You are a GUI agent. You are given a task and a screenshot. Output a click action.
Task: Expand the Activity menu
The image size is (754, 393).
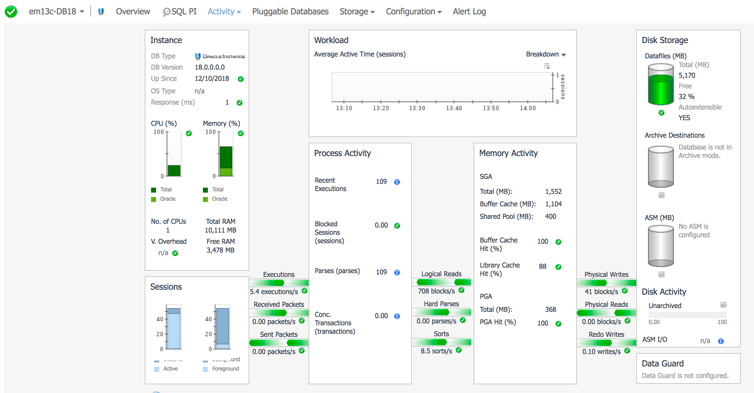(224, 12)
